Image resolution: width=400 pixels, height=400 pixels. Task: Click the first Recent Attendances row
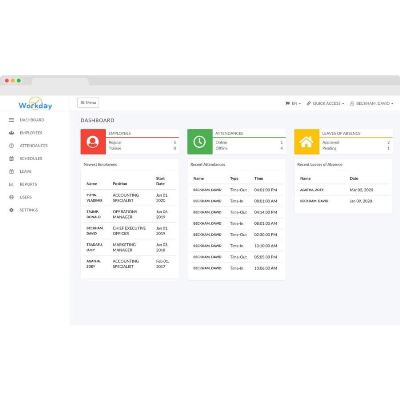point(236,190)
